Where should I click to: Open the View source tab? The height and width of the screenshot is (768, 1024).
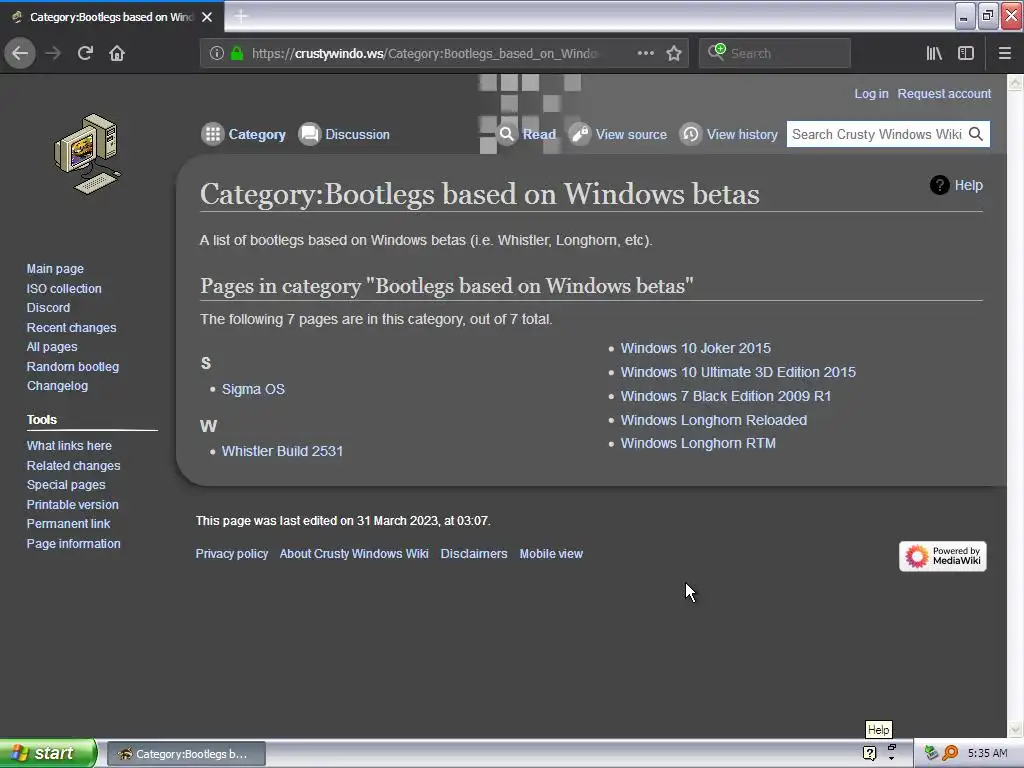pos(618,135)
